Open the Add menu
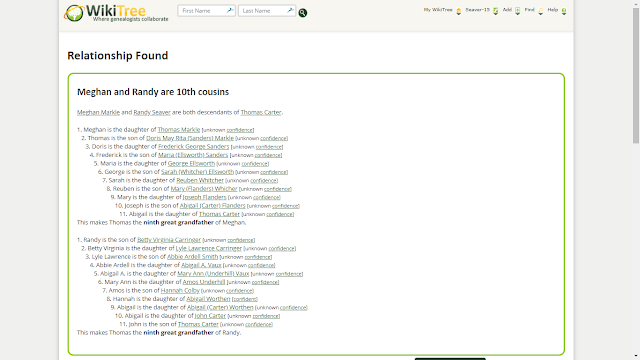Image resolution: width=640 pixels, height=360 pixels. [507, 10]
